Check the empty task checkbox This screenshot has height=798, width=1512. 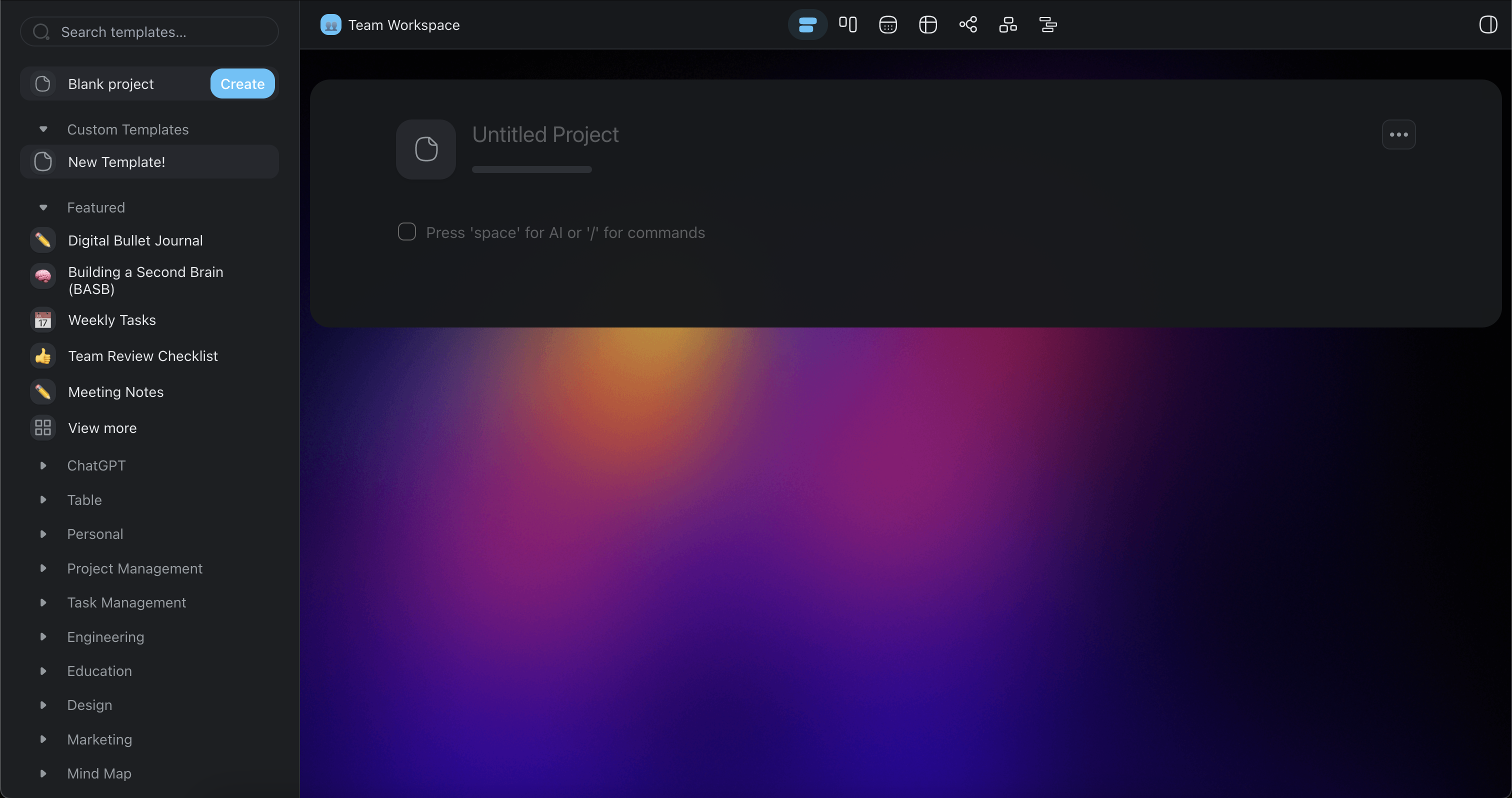tap(407, 232)
